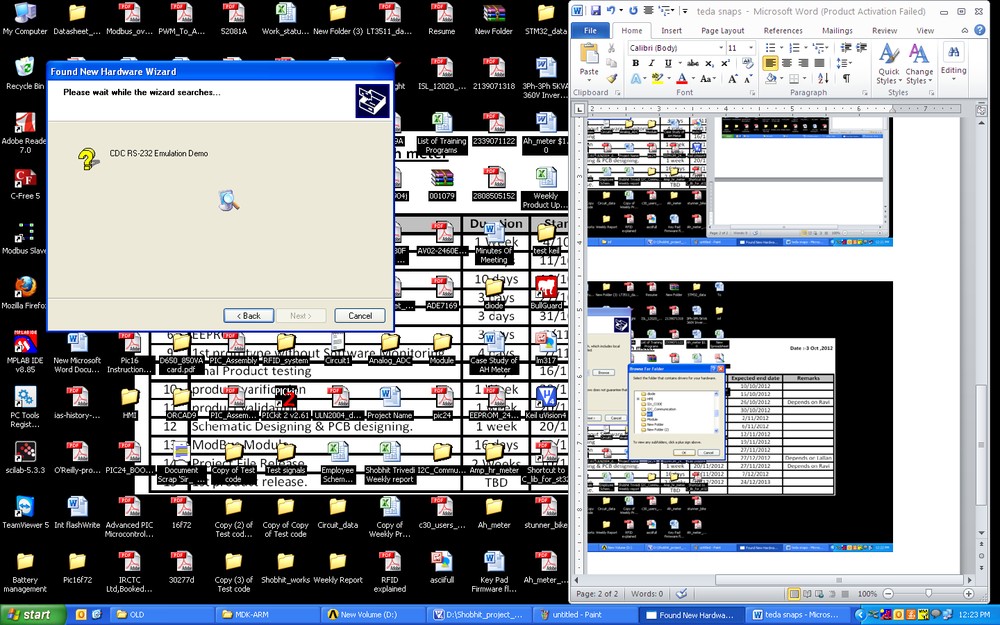This screenshot has height=625, width=1000.
Task: Select the BullGuard desktop icon
Action: pyautogui.click(x=546, y=287)
